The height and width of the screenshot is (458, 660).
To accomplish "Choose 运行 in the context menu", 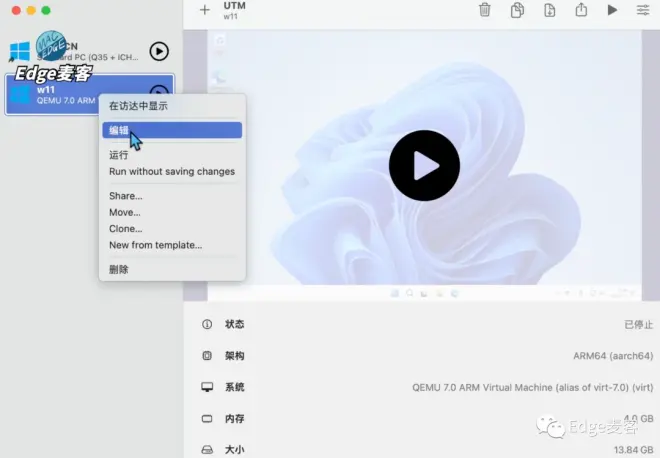I will pos(172,155).
